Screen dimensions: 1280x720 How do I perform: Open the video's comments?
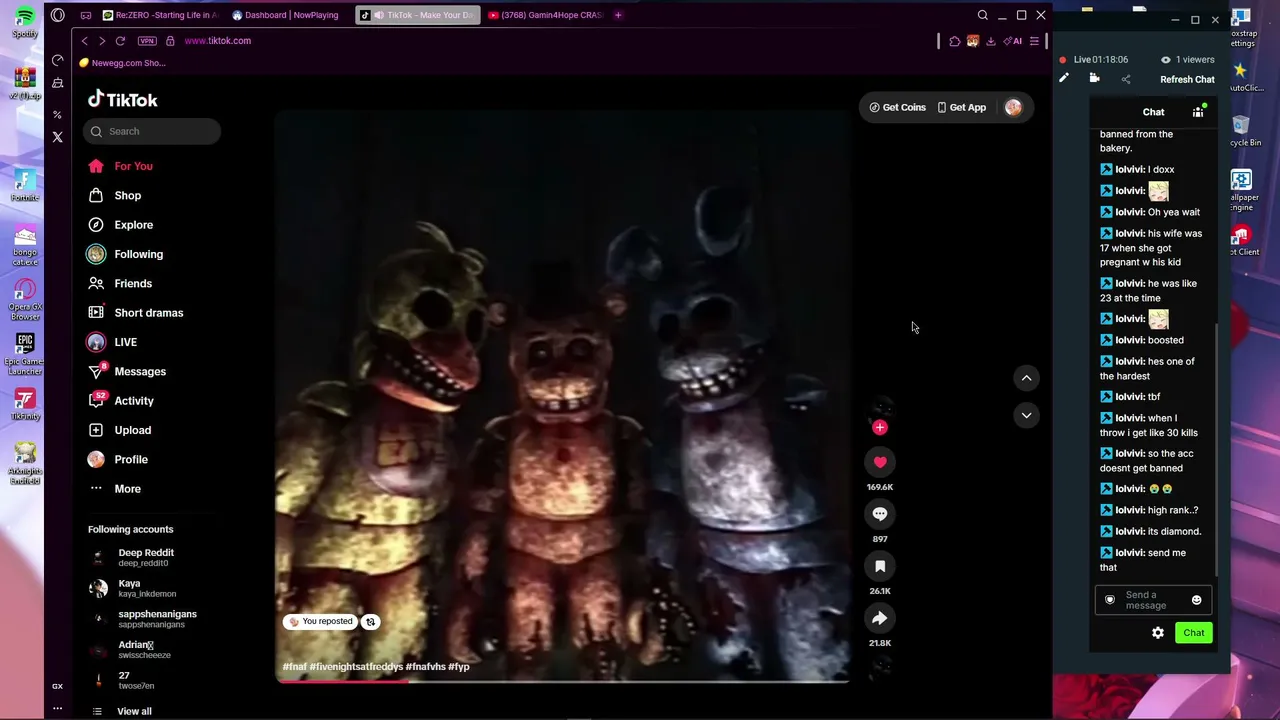[x=880, y=514]
